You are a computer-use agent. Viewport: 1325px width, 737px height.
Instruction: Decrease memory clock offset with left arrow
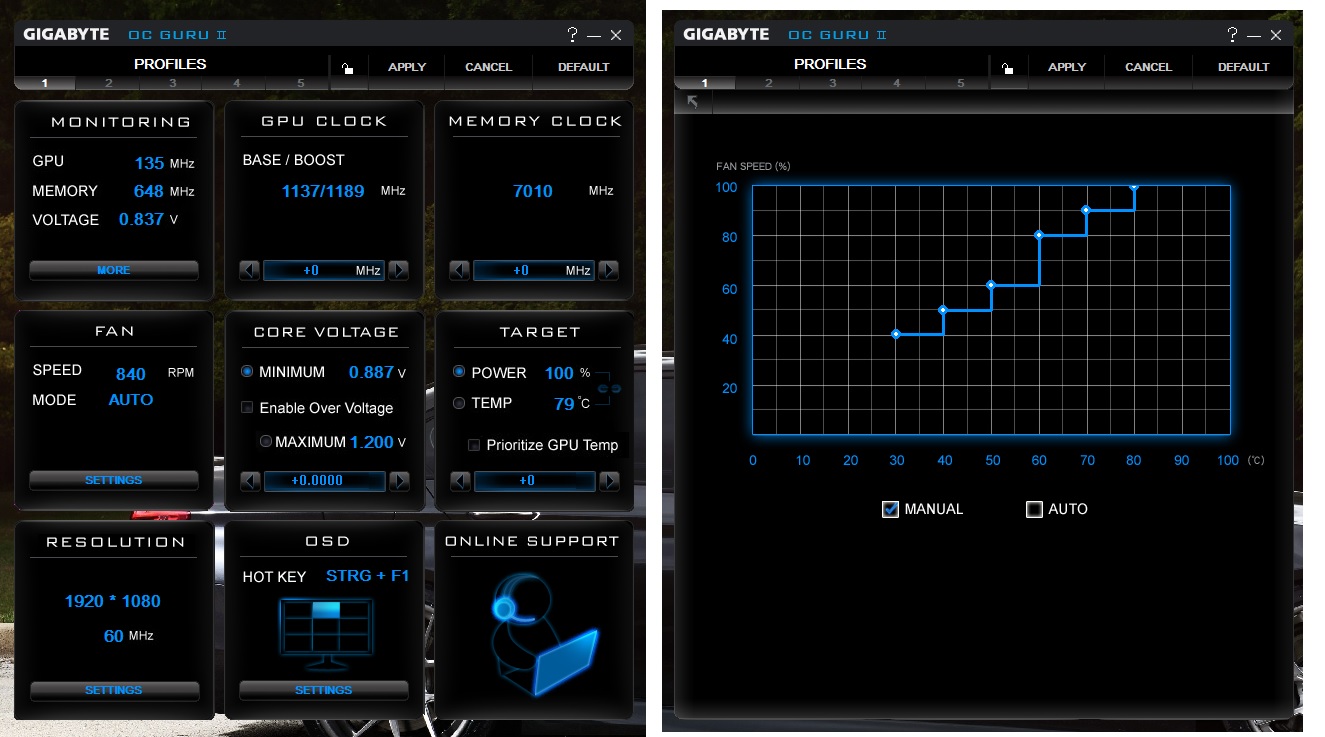click(460, 270)
